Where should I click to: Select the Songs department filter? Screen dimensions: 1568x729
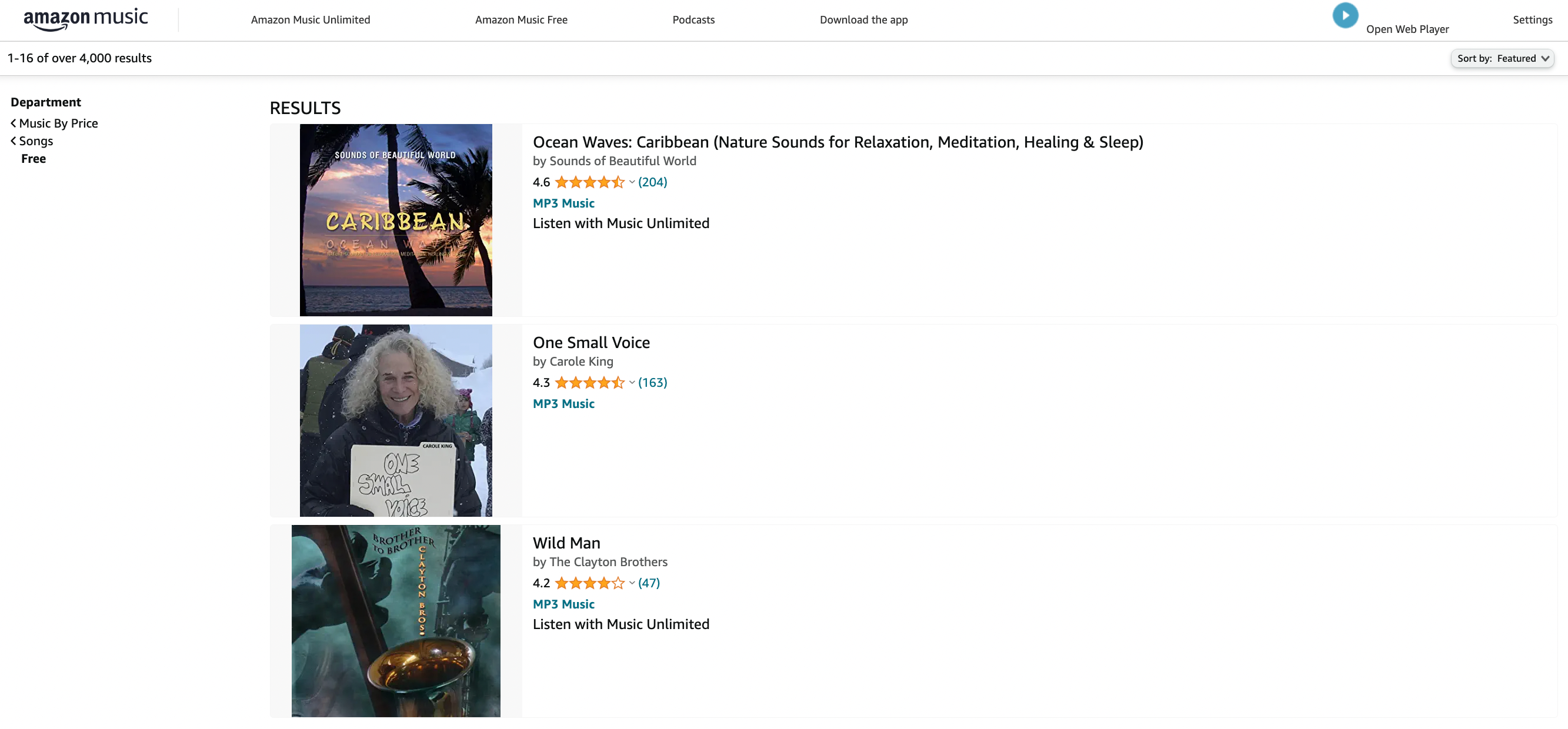(x=36, y=141)
